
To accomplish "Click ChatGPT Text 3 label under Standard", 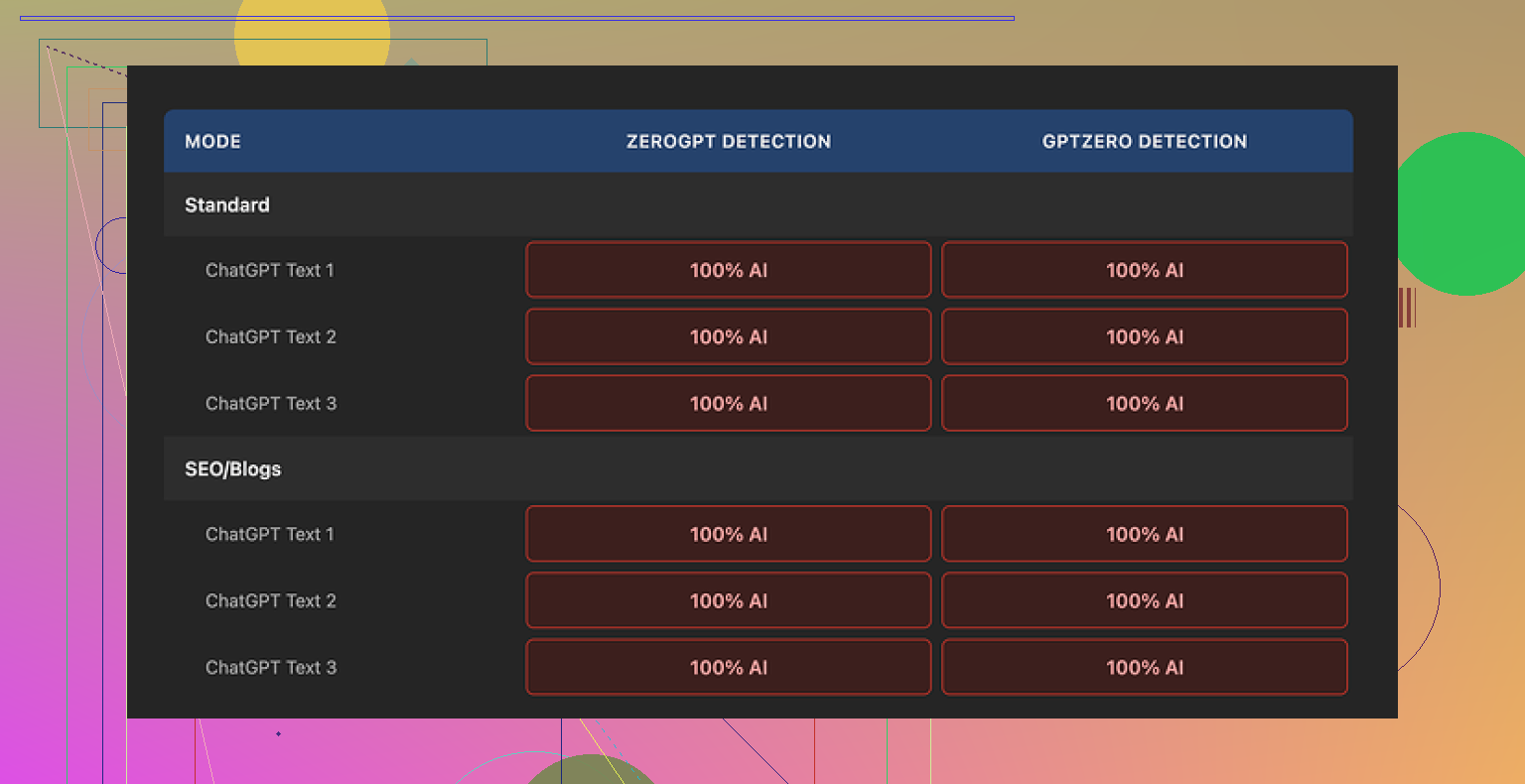I will [271, 404].
